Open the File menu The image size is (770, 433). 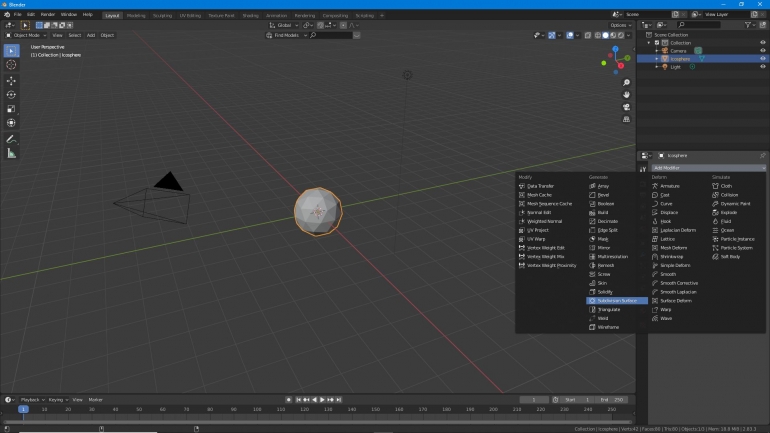pos(18,15)
